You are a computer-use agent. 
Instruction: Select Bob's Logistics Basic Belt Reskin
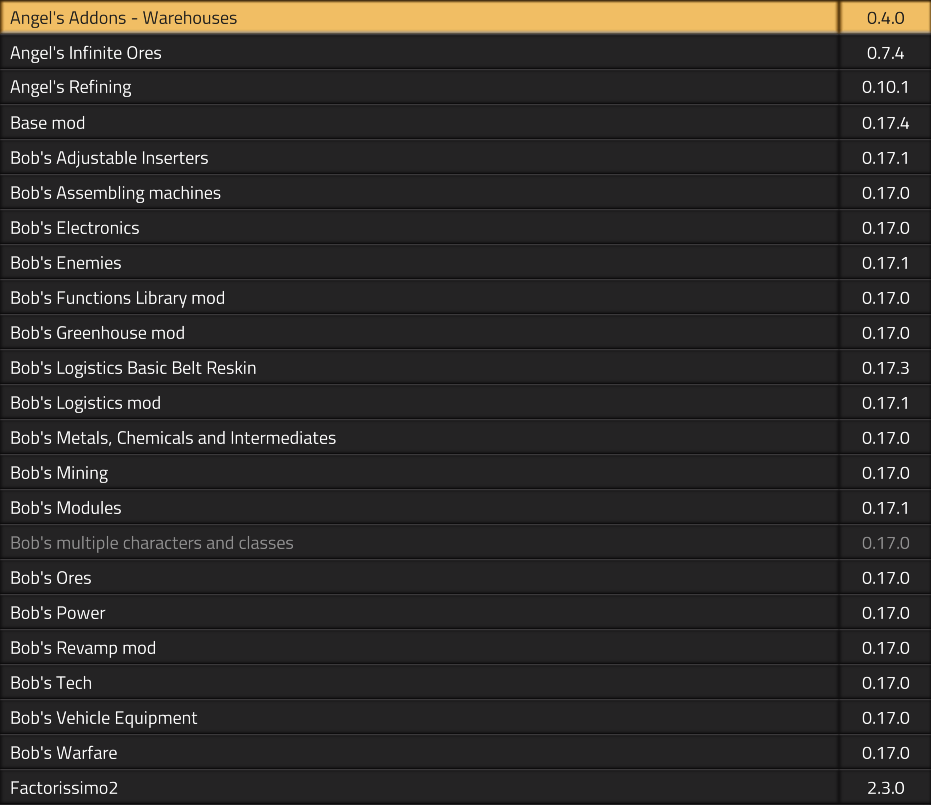coord(133,368)
